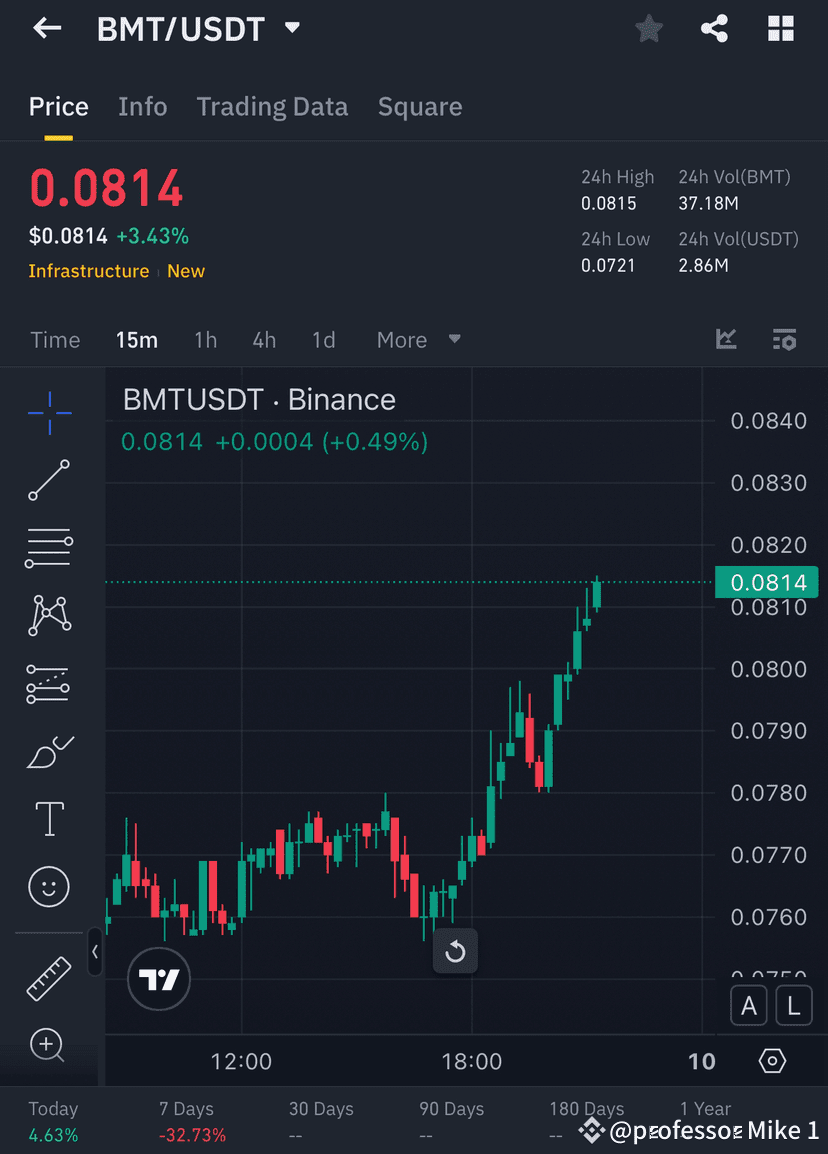Open the emoji sticker tool

tap(49, 887)
